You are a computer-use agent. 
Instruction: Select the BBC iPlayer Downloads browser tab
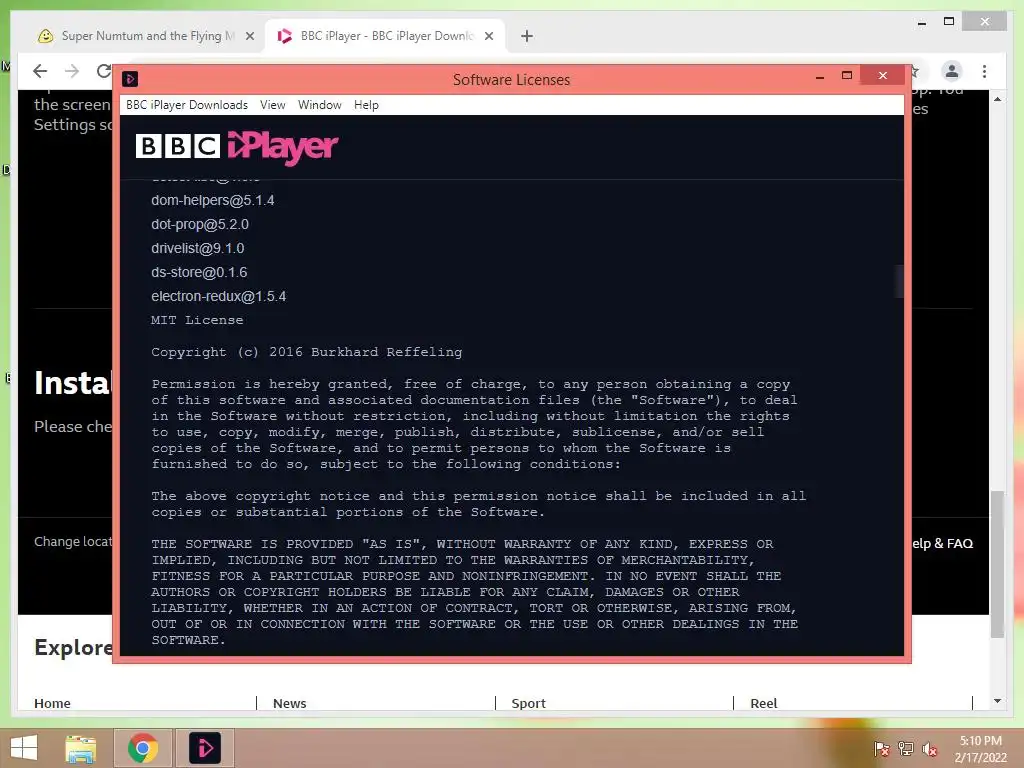[387, 36]
